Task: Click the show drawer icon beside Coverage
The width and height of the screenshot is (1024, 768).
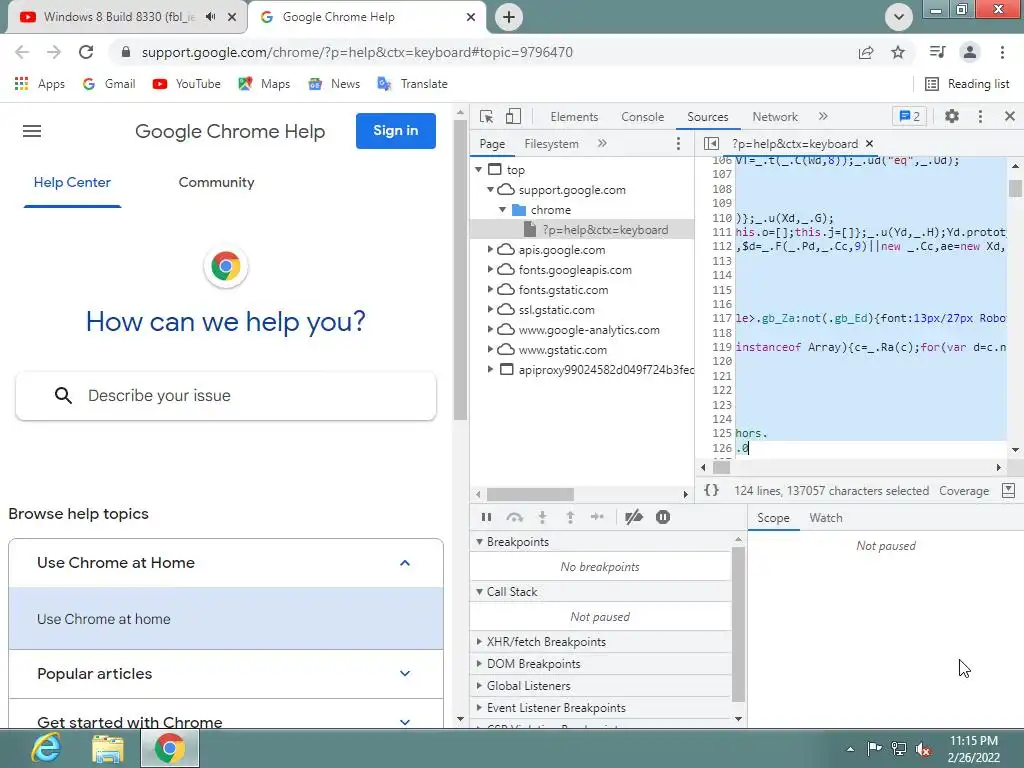Action: click(x=1008, y=490)
